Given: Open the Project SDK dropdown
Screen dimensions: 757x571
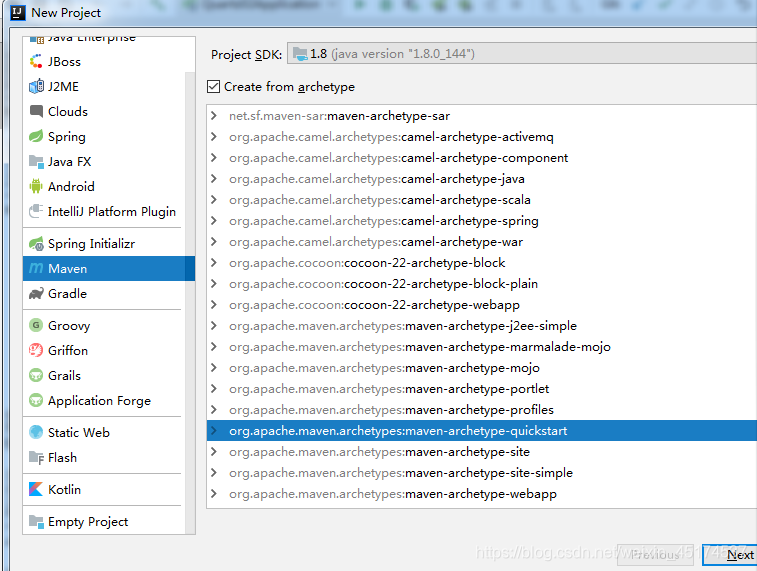Looking at the screenshot, I should tap(521, 54).
